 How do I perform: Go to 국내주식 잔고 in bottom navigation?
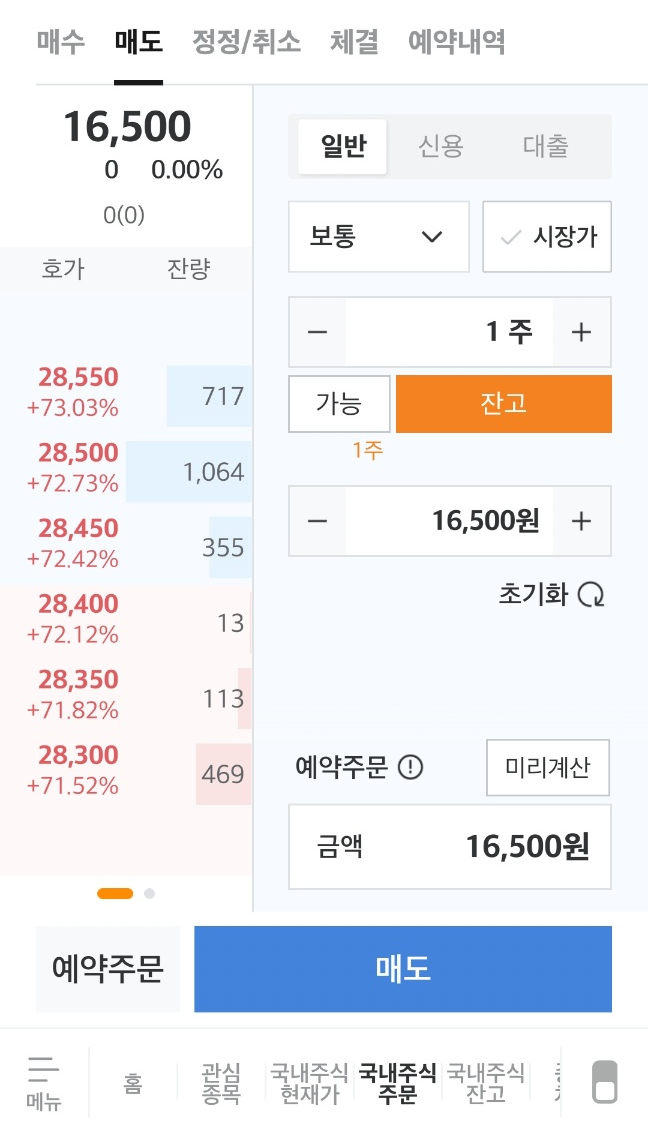(x=486, y=1082)
